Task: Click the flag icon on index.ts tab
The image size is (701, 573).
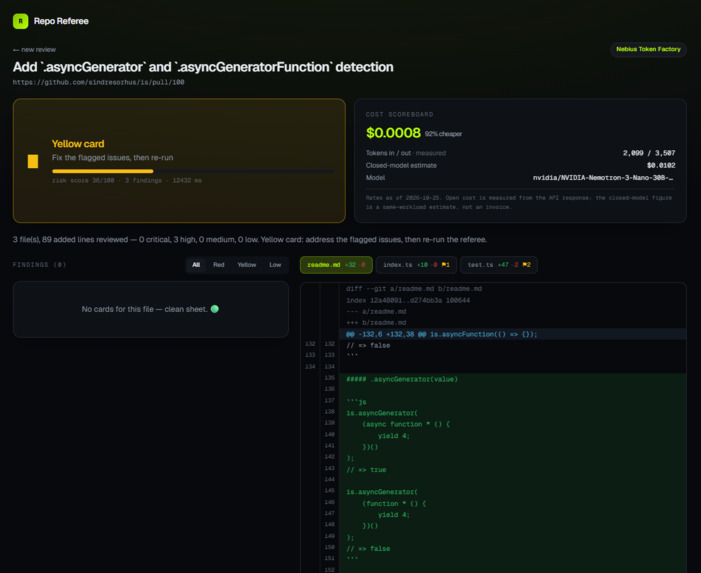Action: point(446,265)
